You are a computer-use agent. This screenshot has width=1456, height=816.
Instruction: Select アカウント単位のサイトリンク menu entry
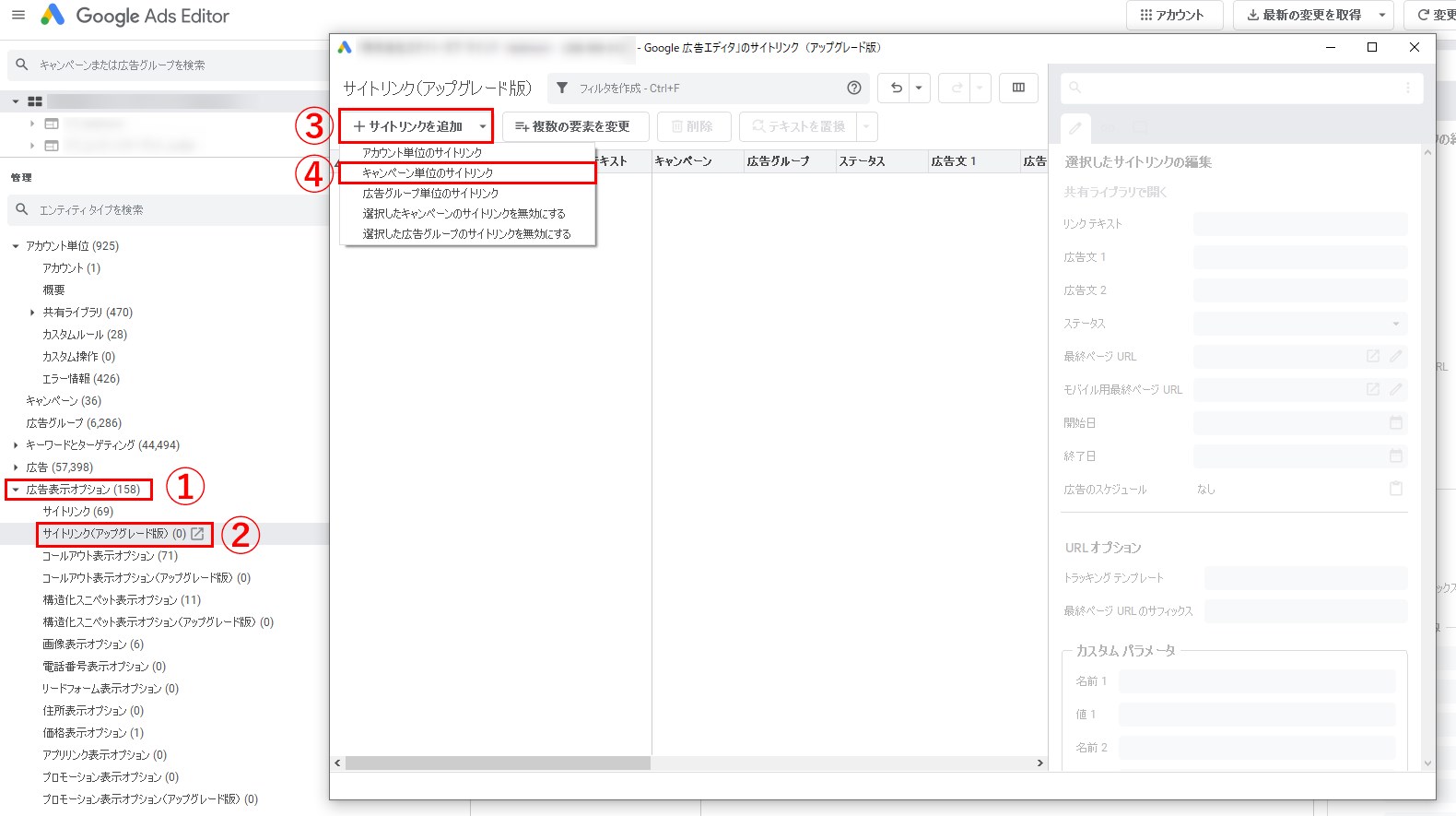coord(422,153)
